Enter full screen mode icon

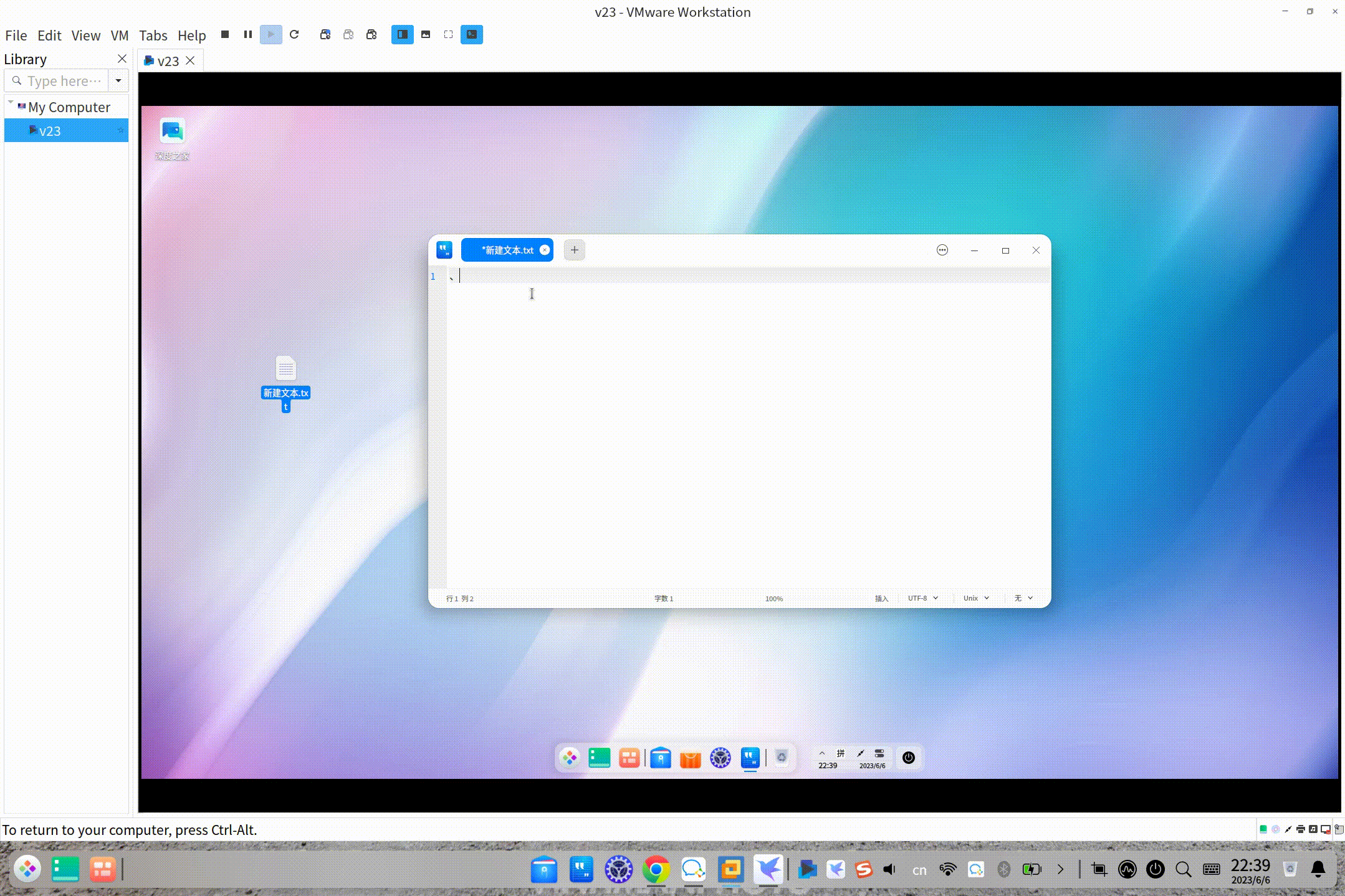(448, 35)
